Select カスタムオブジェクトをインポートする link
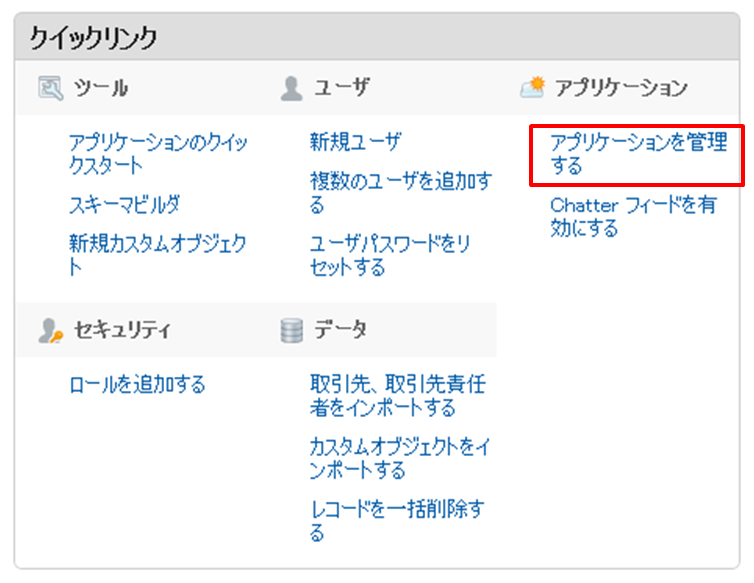 point(400,458)
